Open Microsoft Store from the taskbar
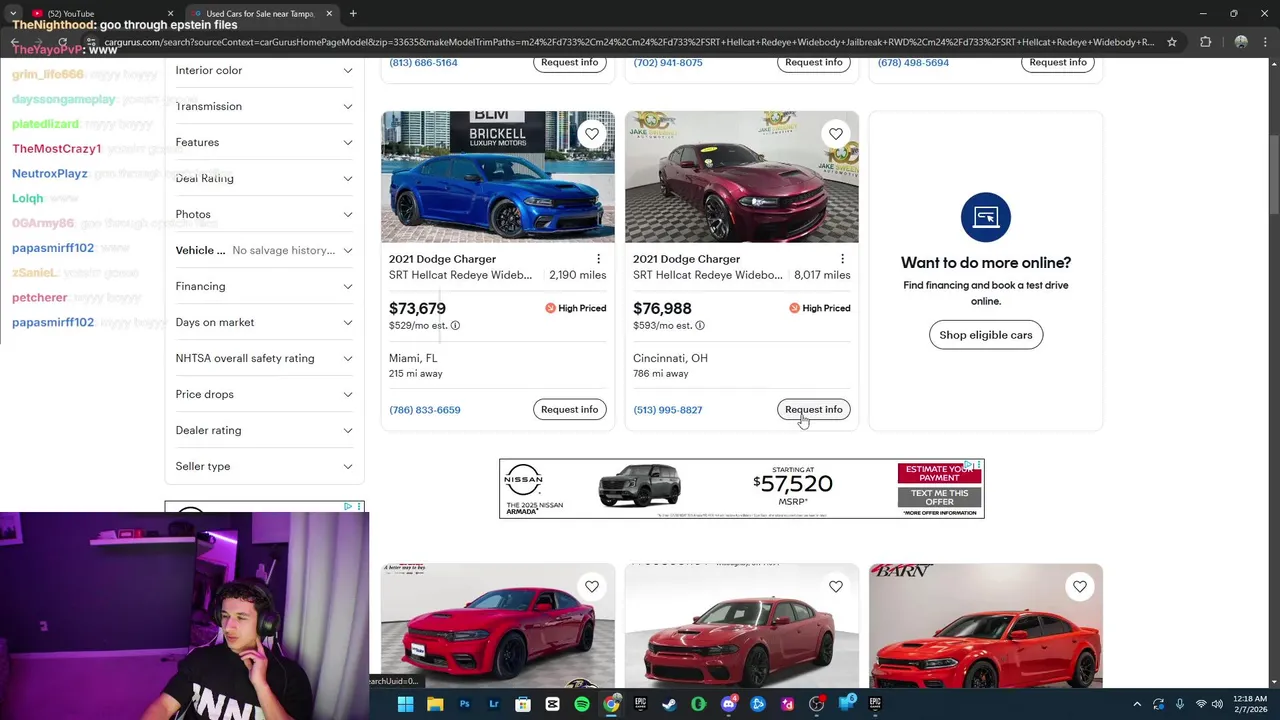The width and height of the screenshot is (1280, 720). pos(523,704)
